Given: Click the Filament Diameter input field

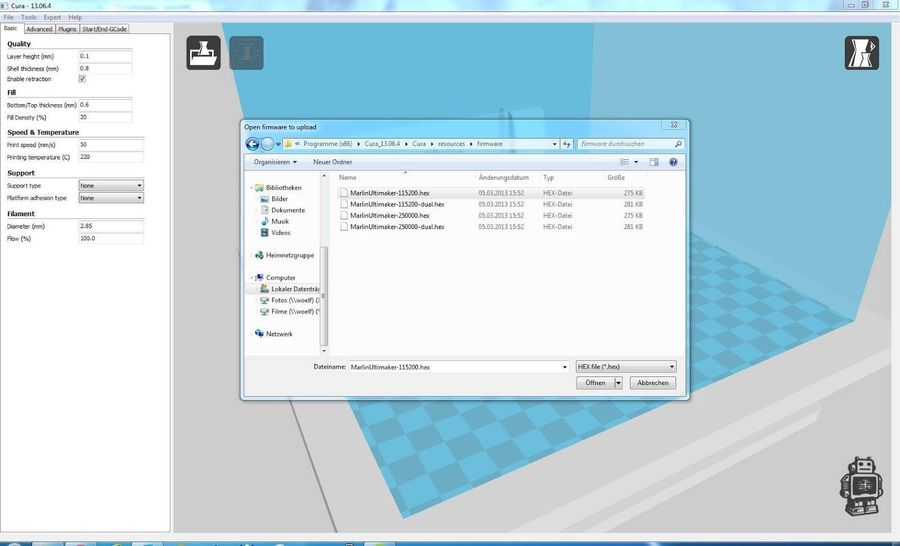Looking at the screenshot, I should (111, 226).
